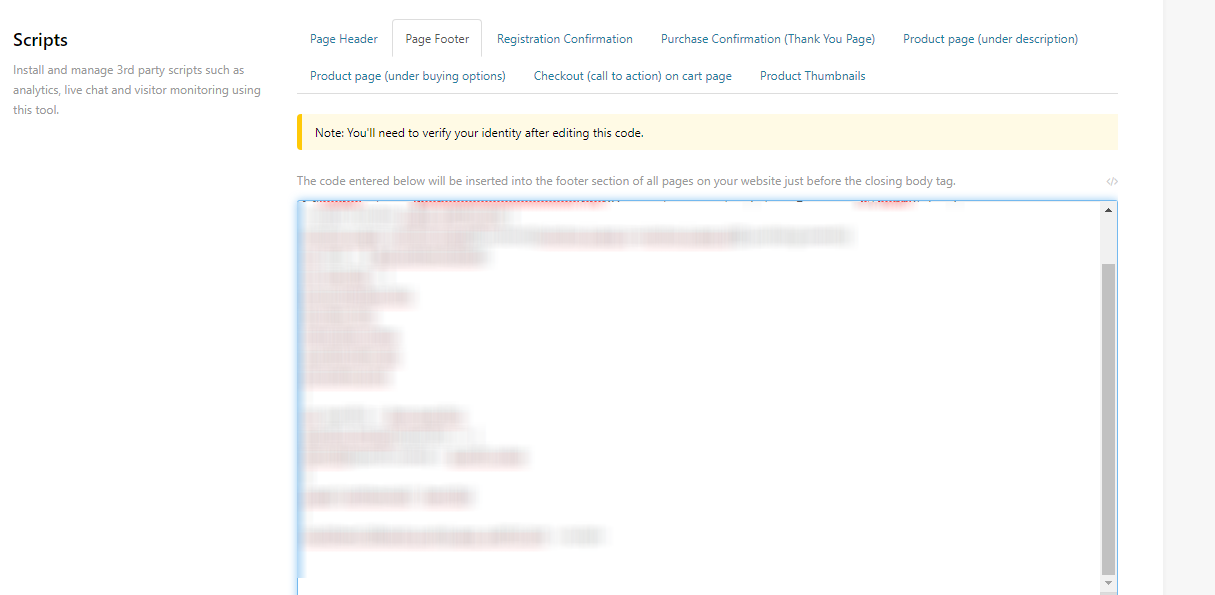Click the footer insertion description text
Image resolution: width=1215 pixels, height=595 pixels.
point(626,181)
